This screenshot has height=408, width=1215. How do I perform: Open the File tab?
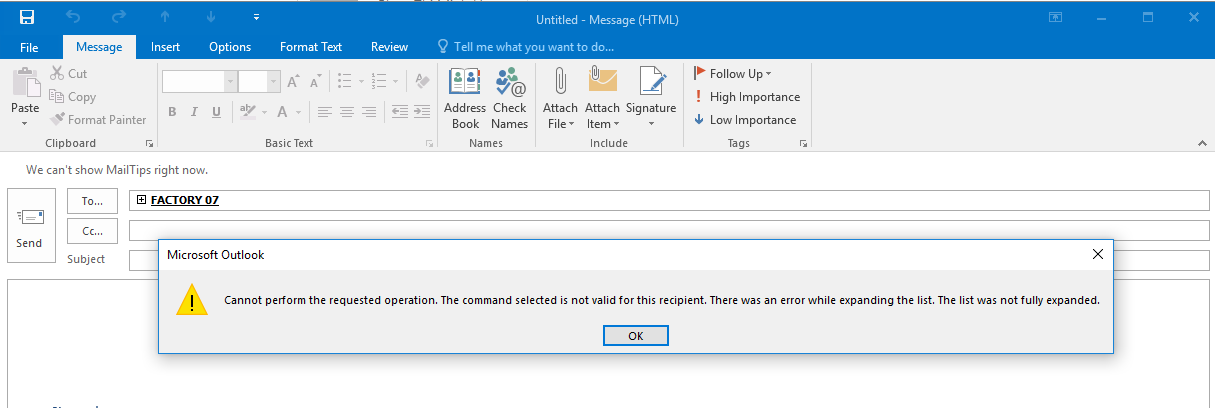click(x=29, y=47)
